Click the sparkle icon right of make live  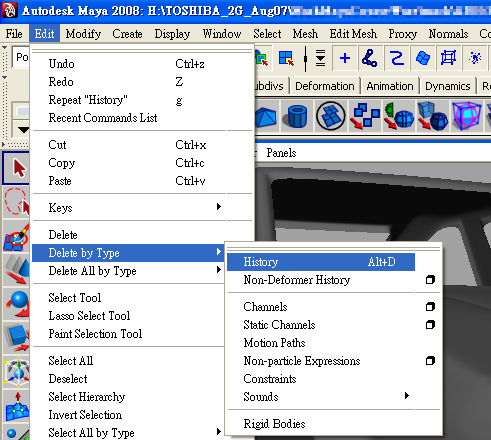tap(475, 58)
